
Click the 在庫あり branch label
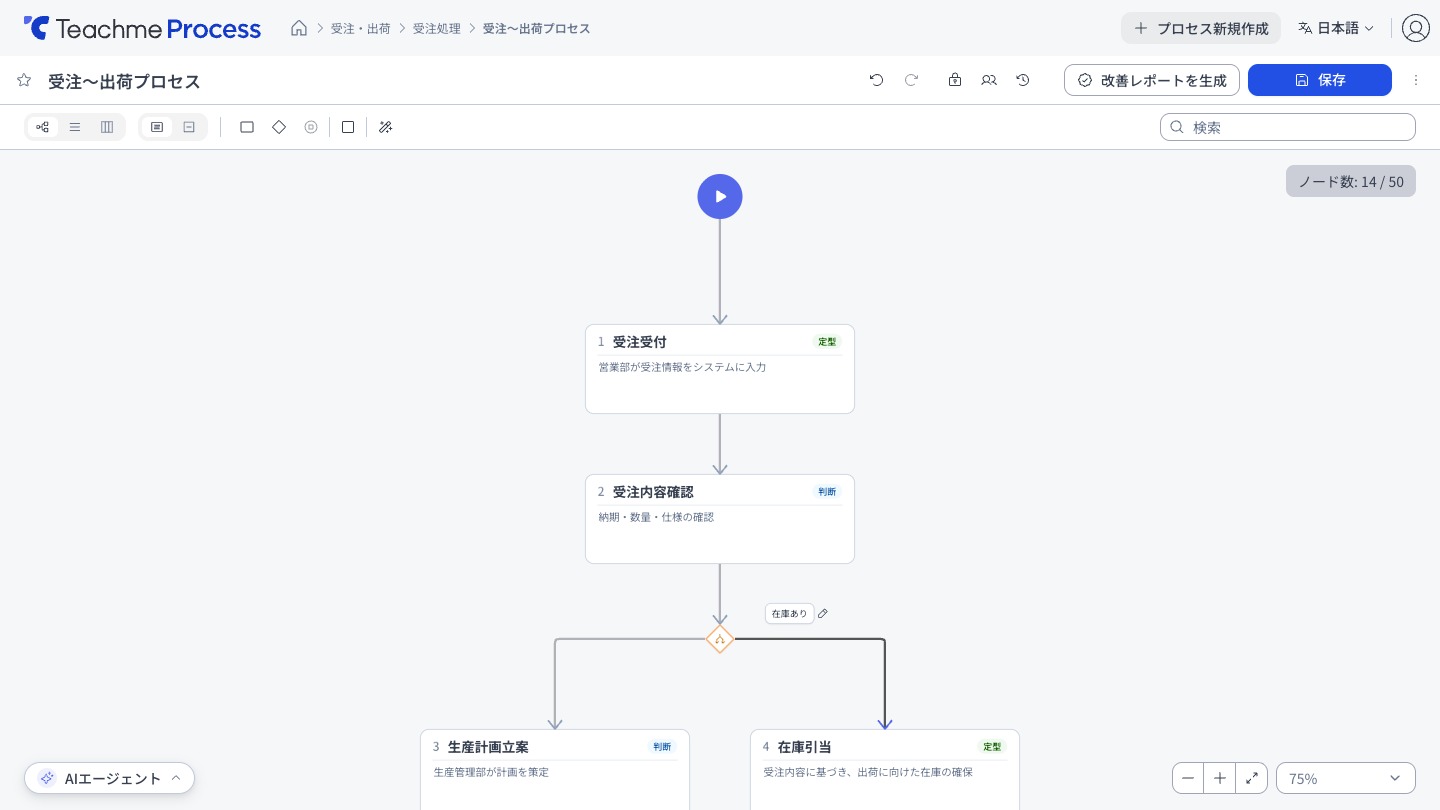(x=790, y=613)
